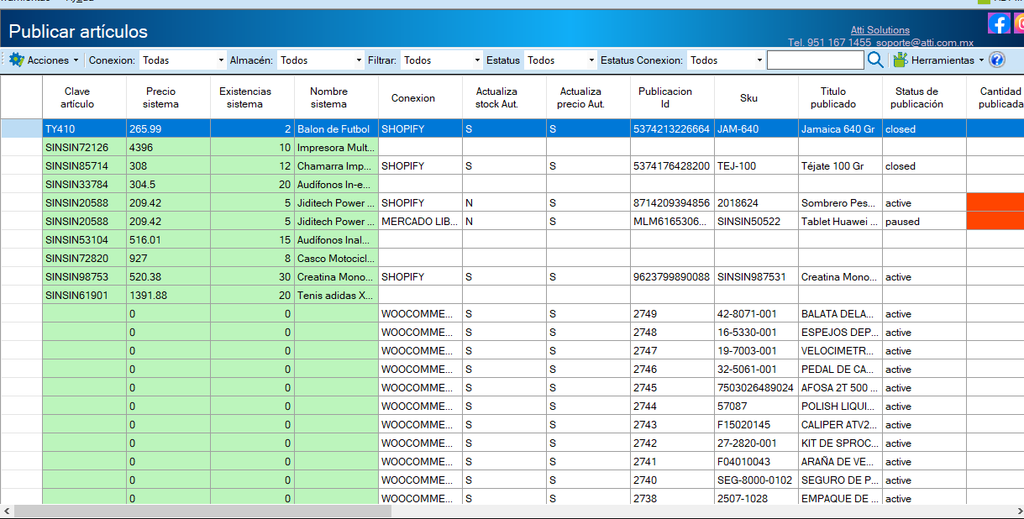Sort by Precio sistema column header
The image size is (1024, 519).
coord(168,97)
